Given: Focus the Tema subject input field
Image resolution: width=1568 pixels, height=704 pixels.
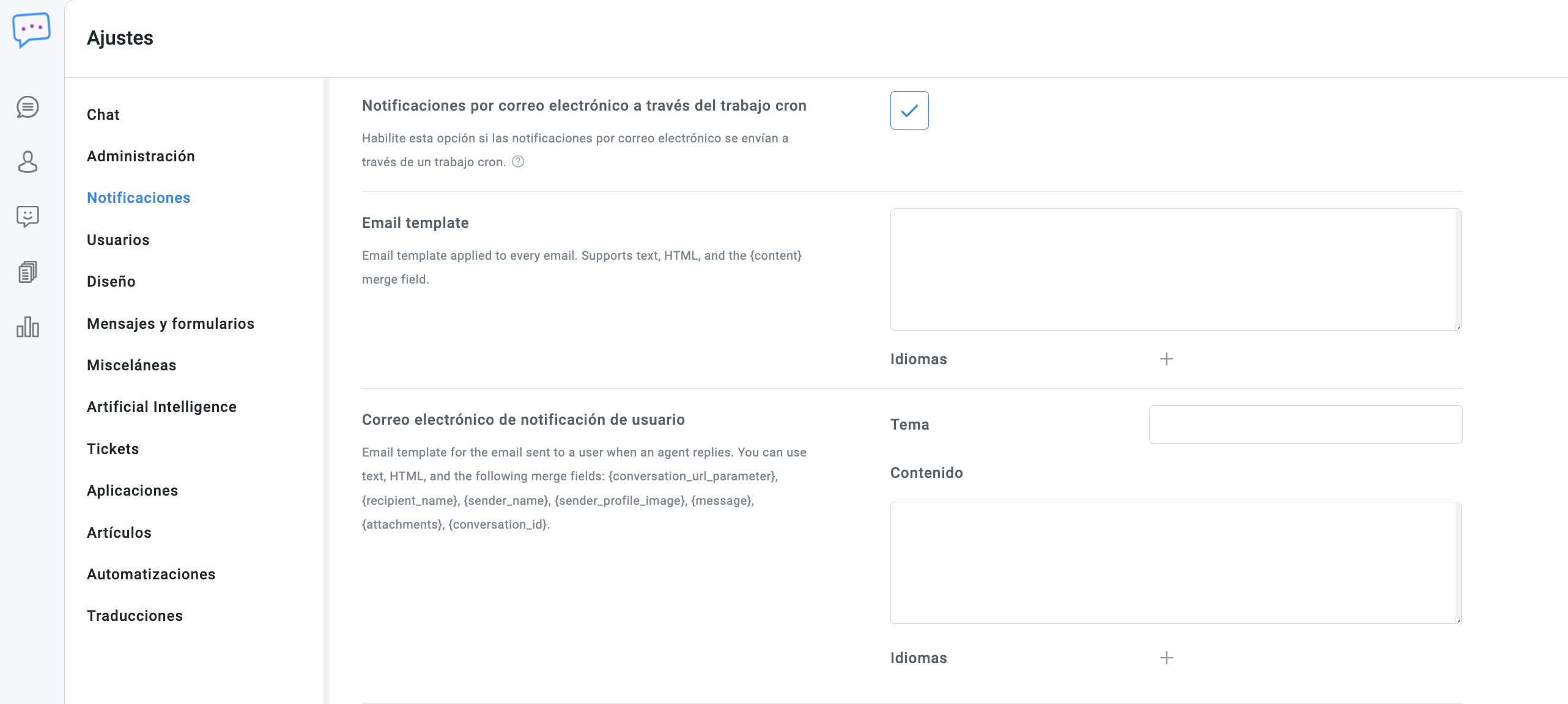Looking at the screenshot, I should (1305, 424).
